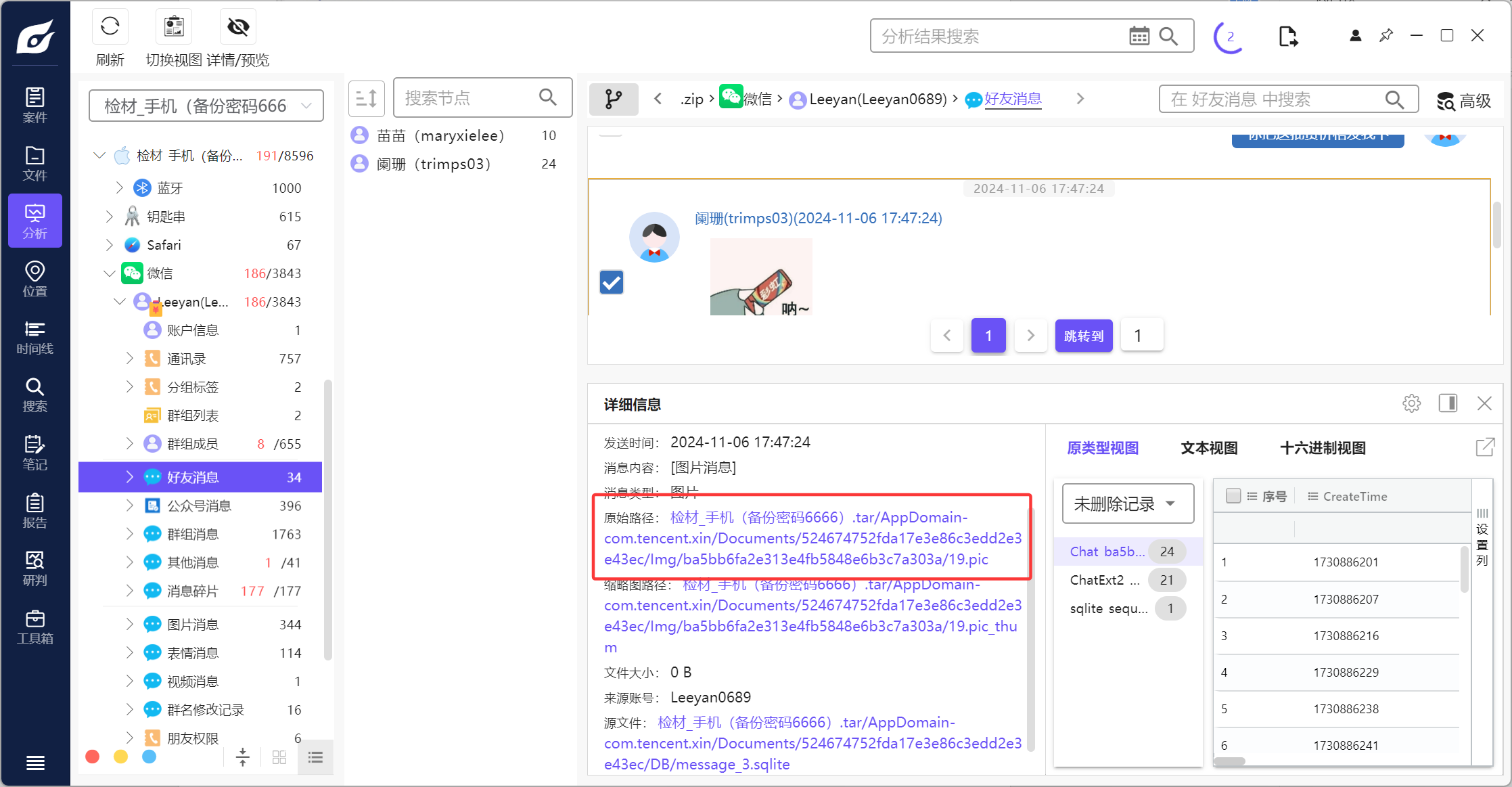Viewport: 1512px width, 787px height.
Task: Click the Refresh (刷新) icon
Action: click(110, 27)
